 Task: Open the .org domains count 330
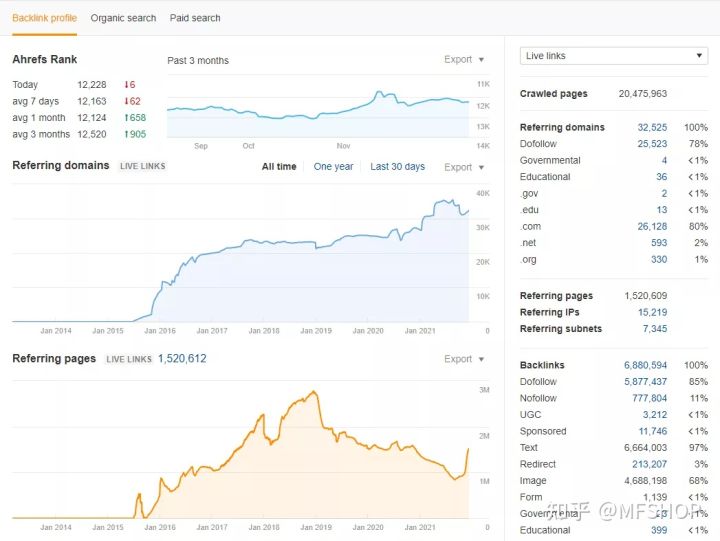[659, 260]
